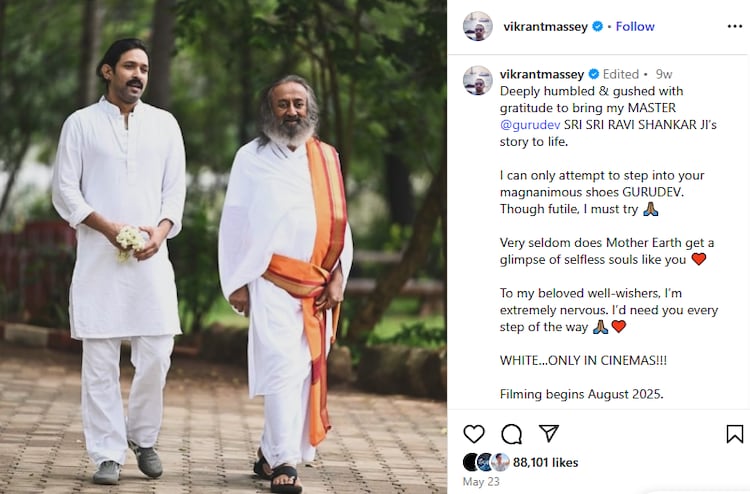Click the header profile avatar
The image size is (750, 494).
coord(477,26)
